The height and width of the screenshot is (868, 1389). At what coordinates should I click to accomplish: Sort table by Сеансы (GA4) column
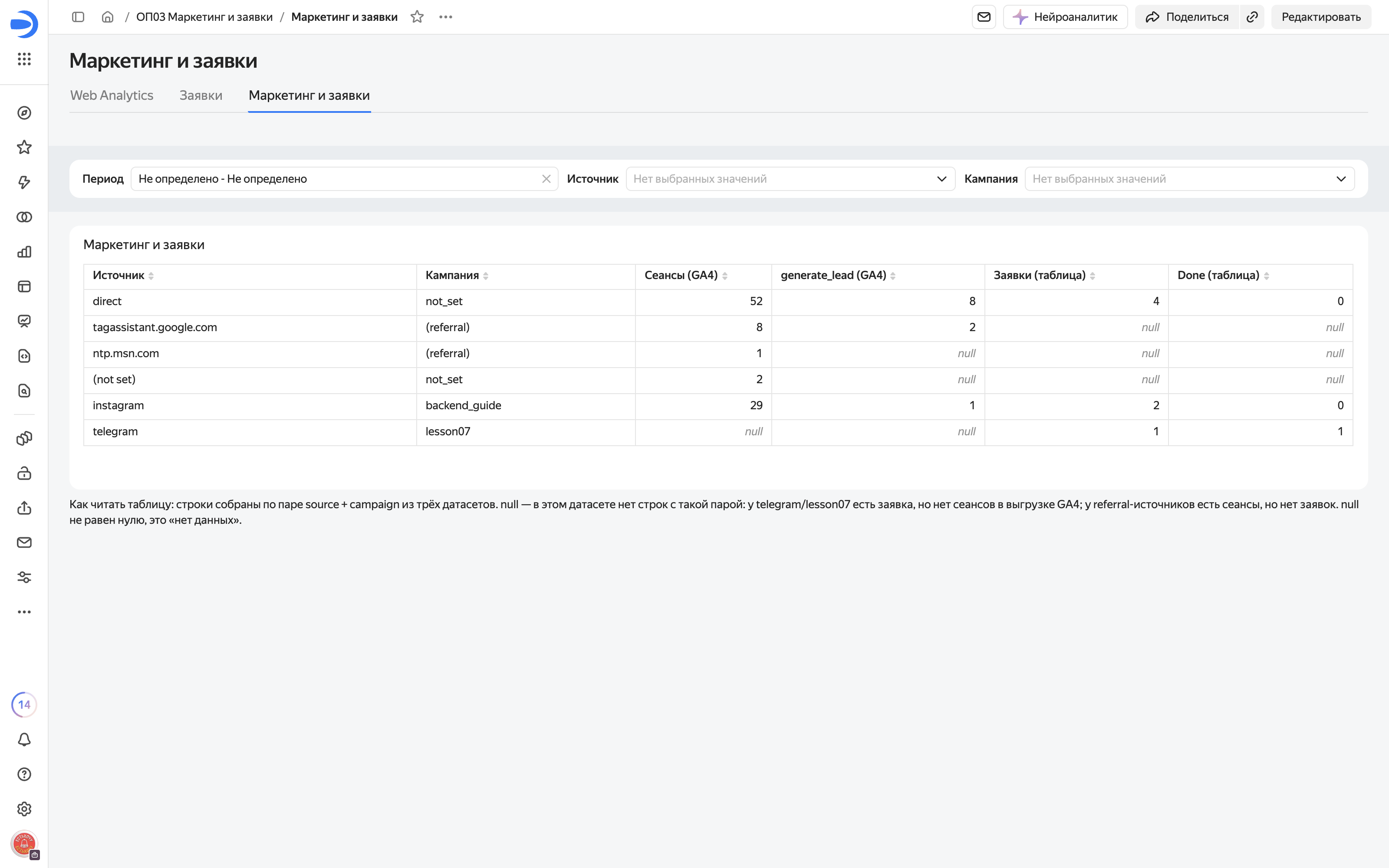click(686, 276)
